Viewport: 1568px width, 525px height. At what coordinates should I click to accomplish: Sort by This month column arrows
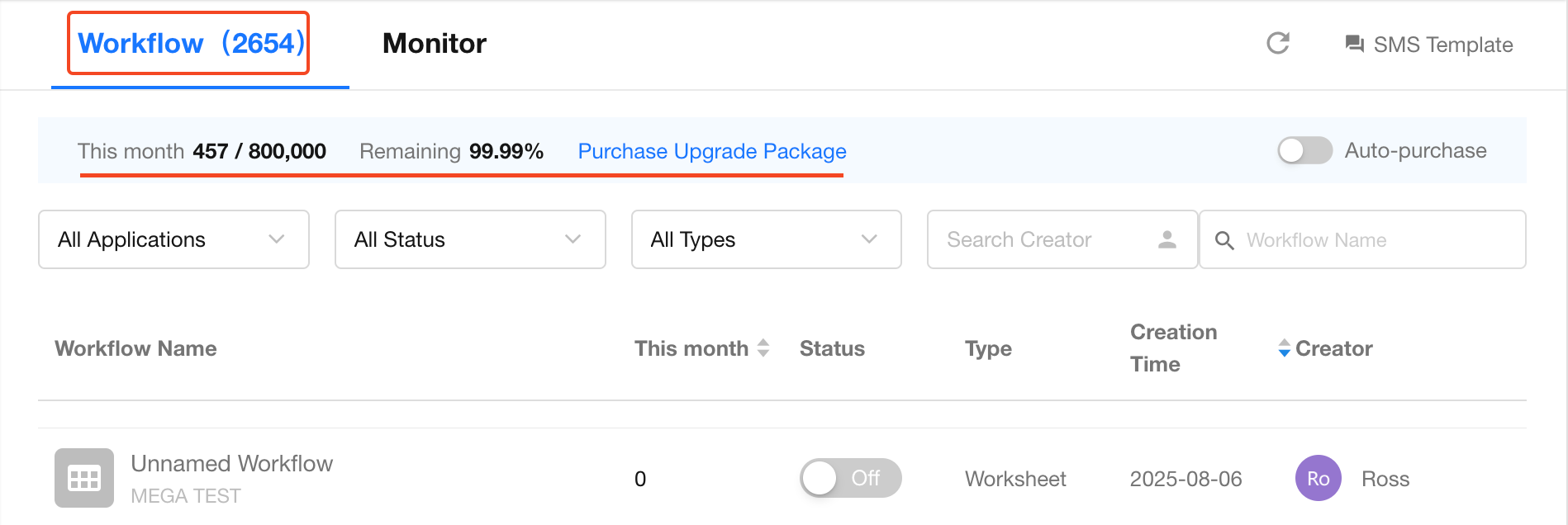coord(763,348)
